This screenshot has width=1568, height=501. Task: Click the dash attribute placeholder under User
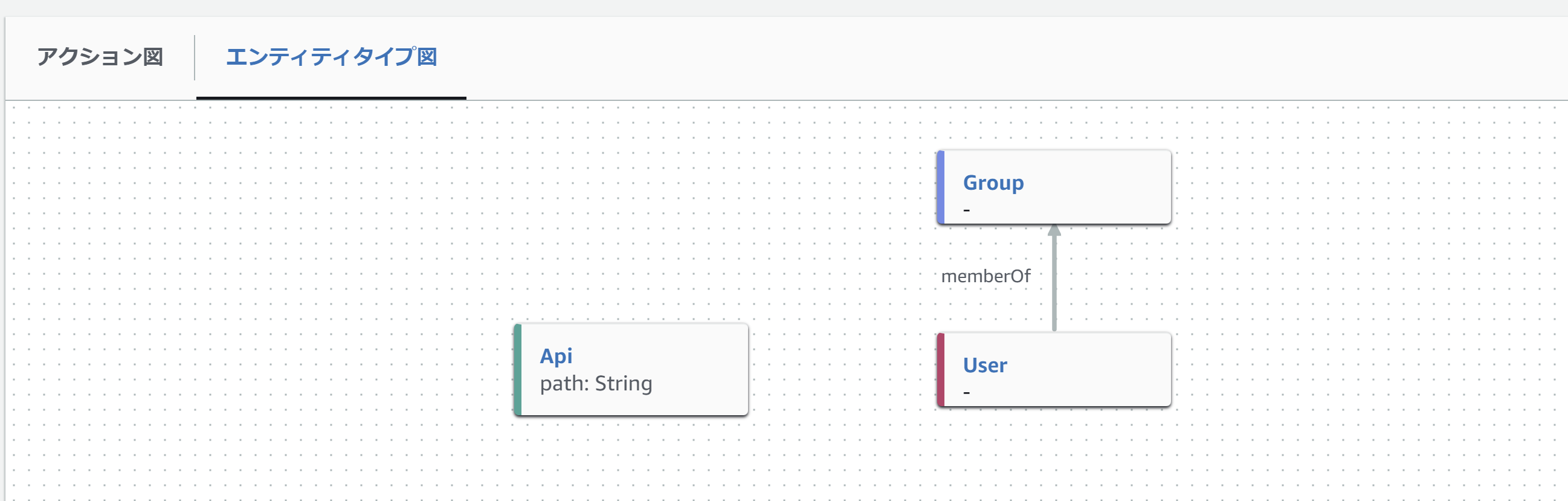click(967, 393)
